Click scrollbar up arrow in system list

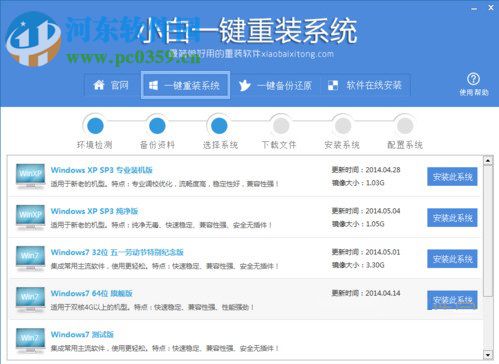(488, 161)
